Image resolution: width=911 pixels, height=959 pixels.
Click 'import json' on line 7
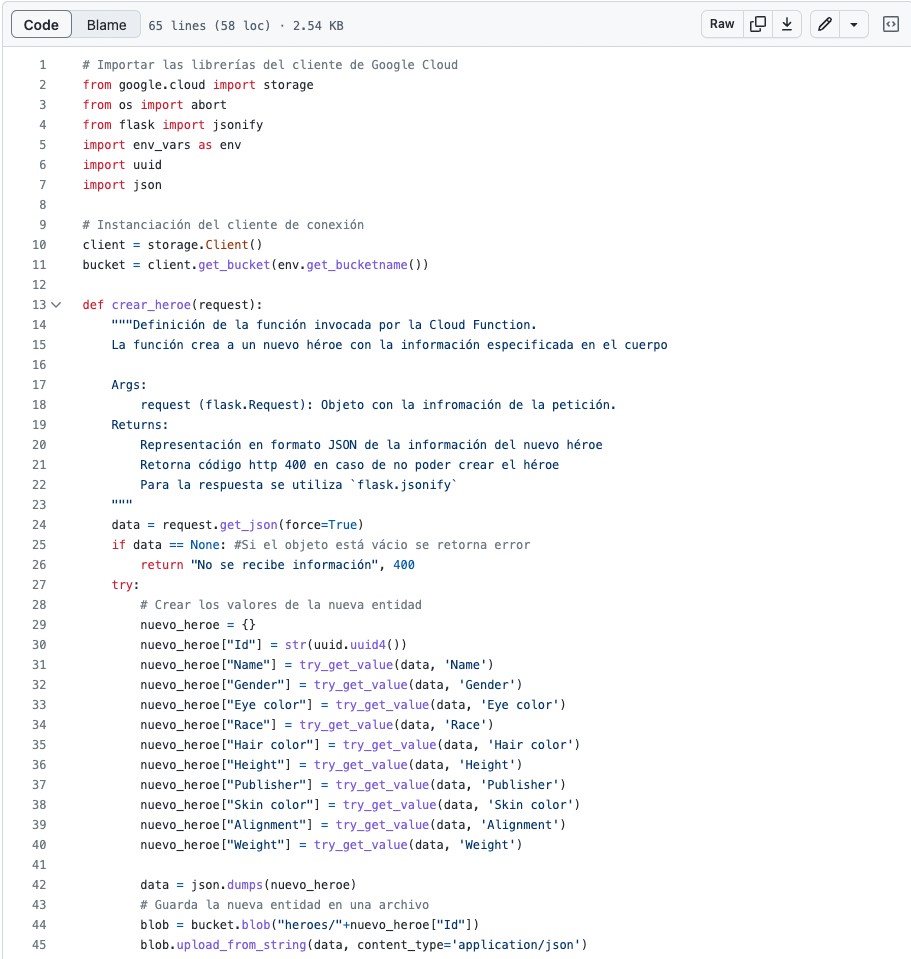(x=122, y=185)
